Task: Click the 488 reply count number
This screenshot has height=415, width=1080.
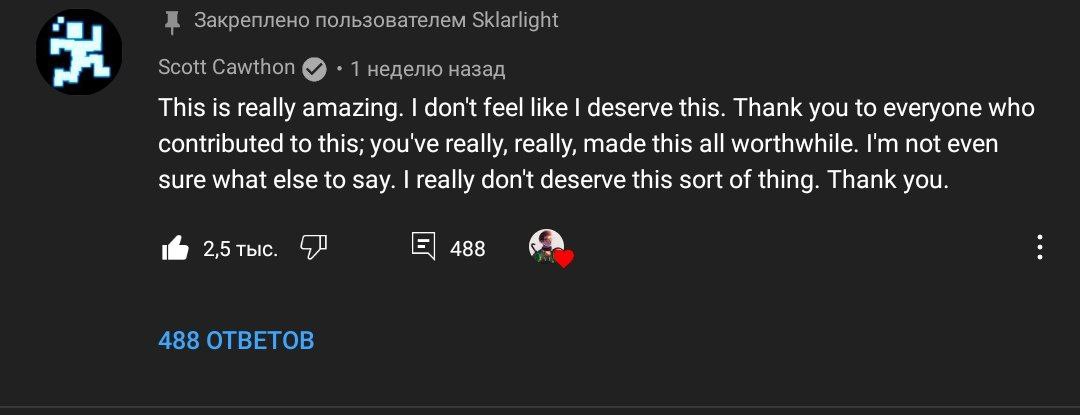Action: point(467,249)
